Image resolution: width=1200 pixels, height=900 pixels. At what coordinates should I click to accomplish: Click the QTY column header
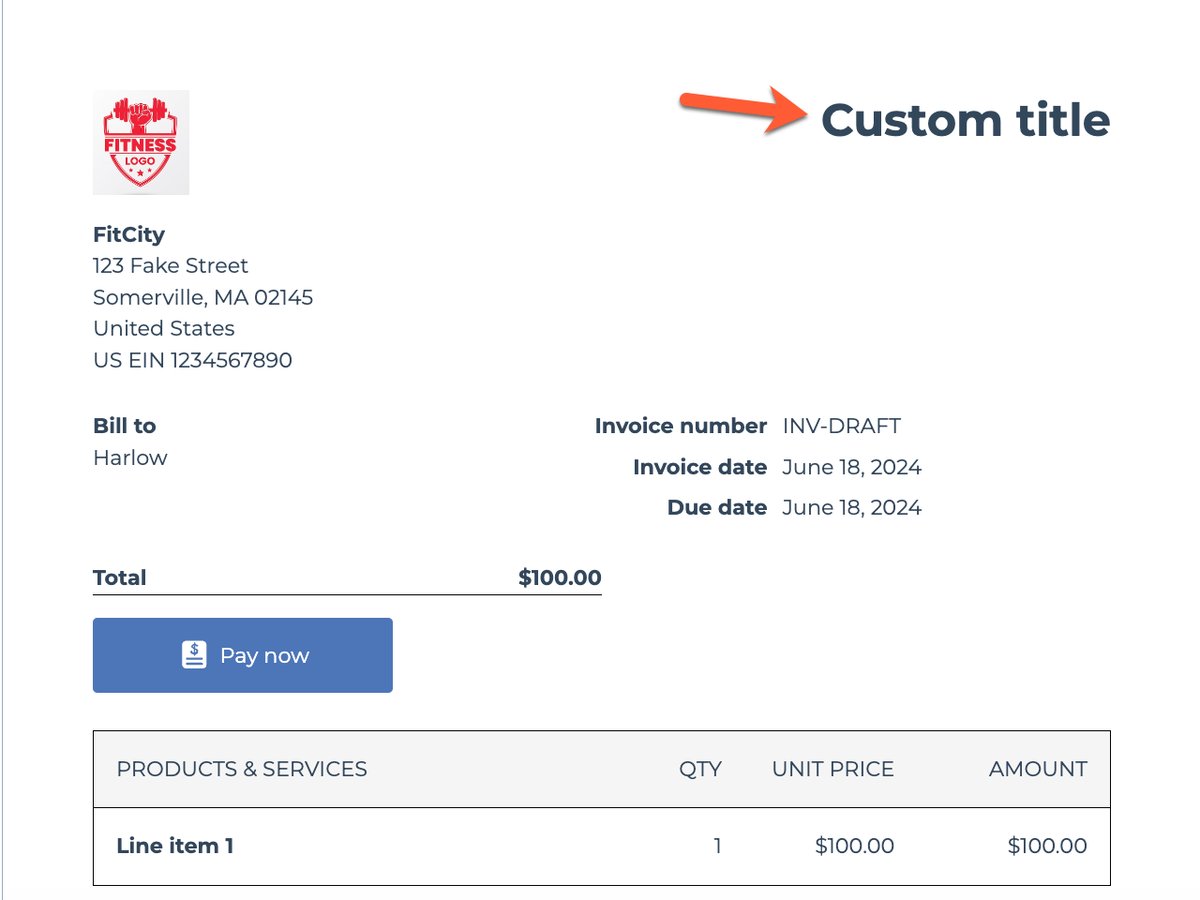click(x=702, y=769)
